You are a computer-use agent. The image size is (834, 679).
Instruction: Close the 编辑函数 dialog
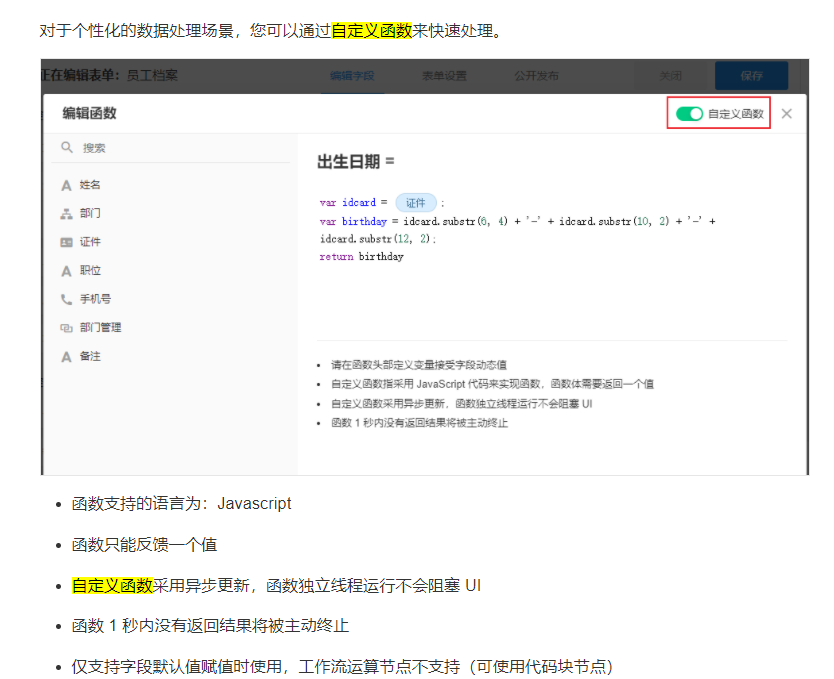tap(787, 114)
